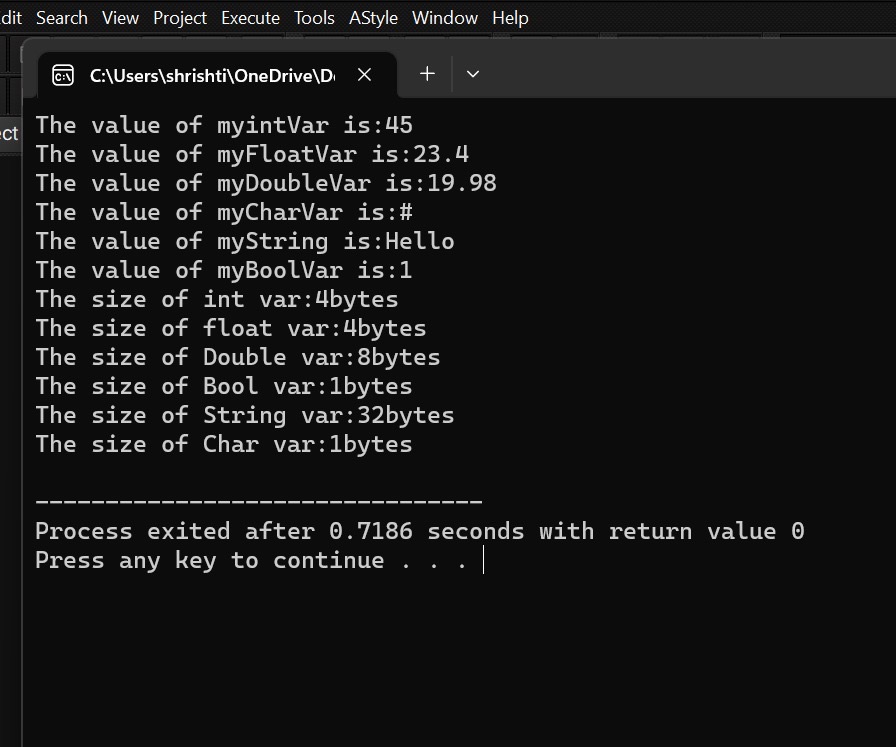Viewport: 896px width, 747px height.
Task: Click the process exited return value message
Action: pos(418,531)
